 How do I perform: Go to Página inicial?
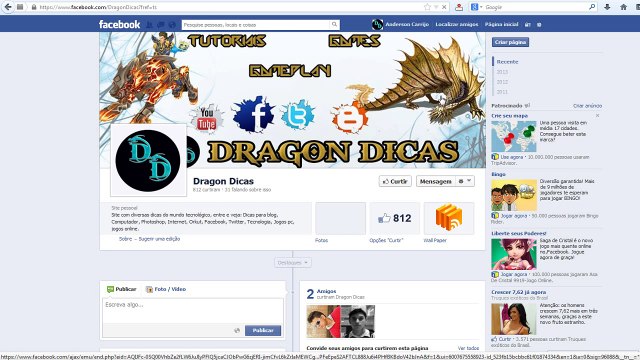[502, 24]
